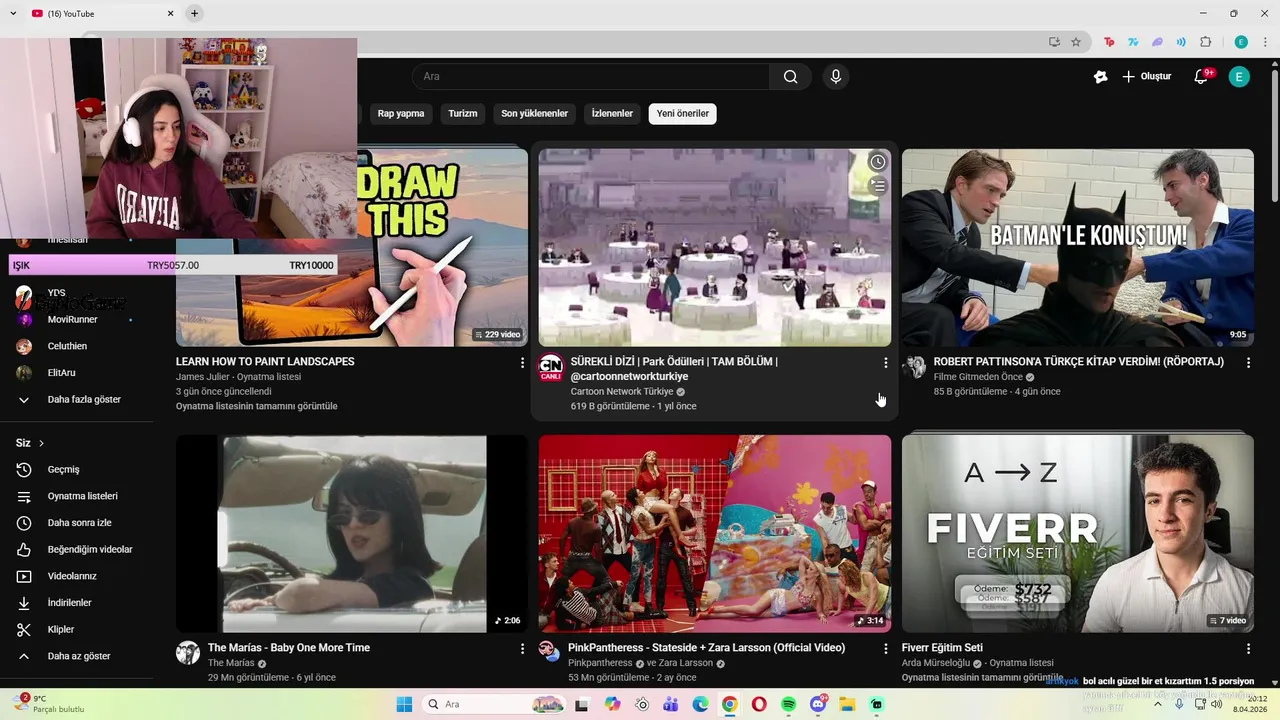Click YouTube search input field
1280x720 pixels.
590,77
